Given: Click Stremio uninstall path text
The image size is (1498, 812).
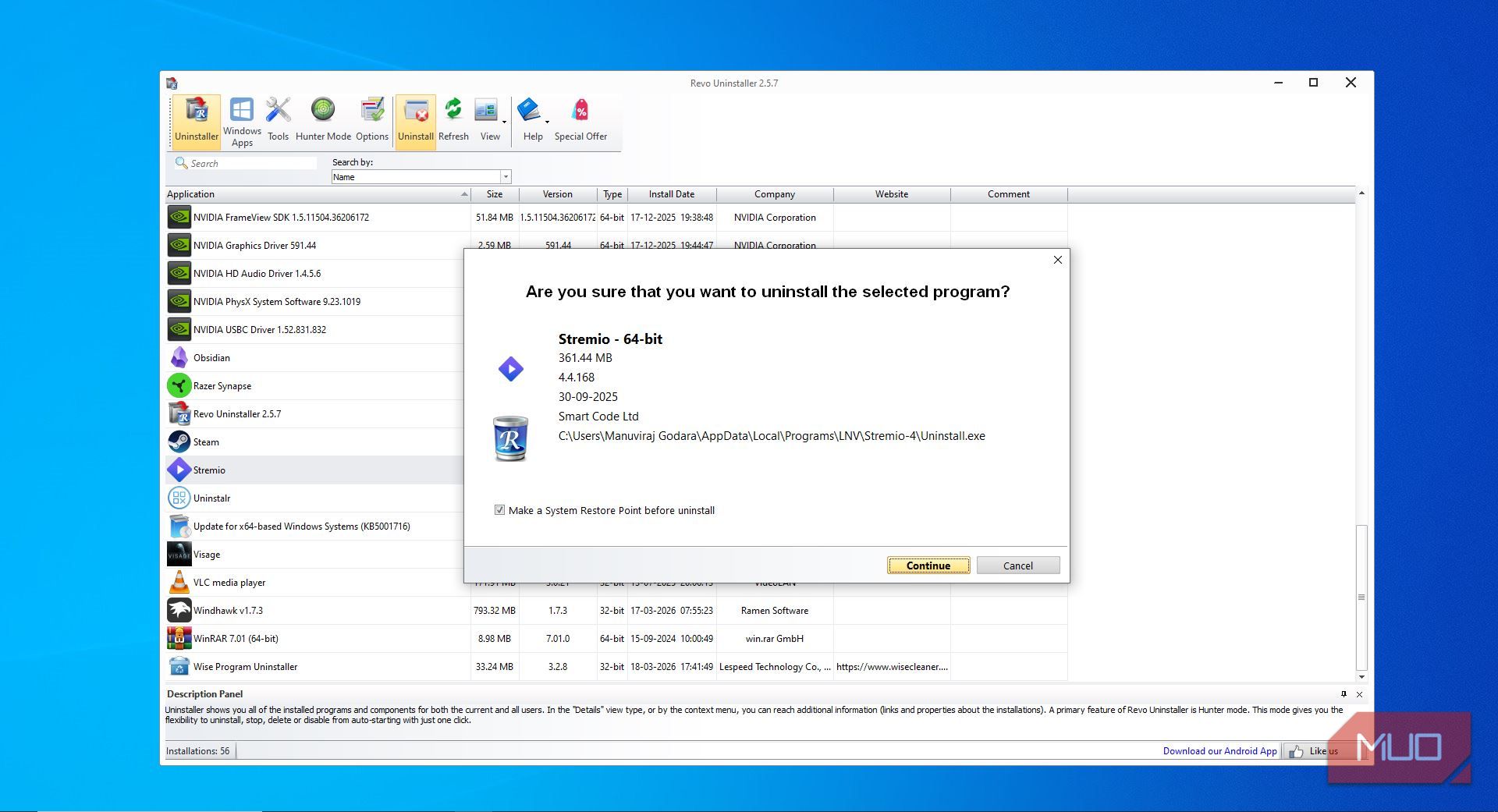Looking at the screenshot, I should pyautogui.click(x=772, y=436).
